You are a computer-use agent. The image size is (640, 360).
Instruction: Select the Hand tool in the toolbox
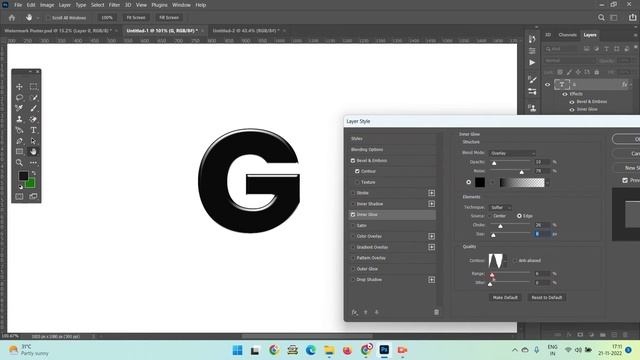33,151
